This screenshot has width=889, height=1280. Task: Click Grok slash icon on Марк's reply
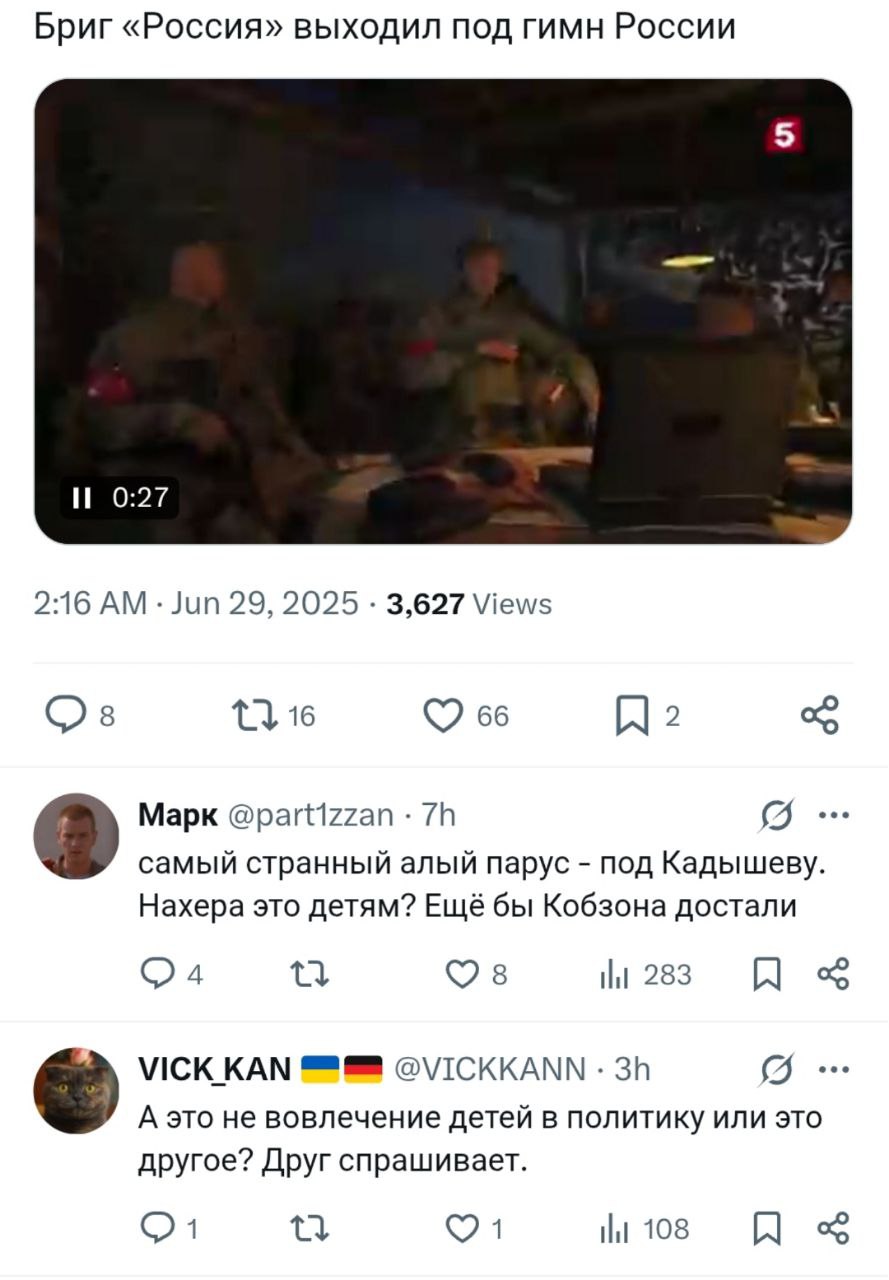773,815
